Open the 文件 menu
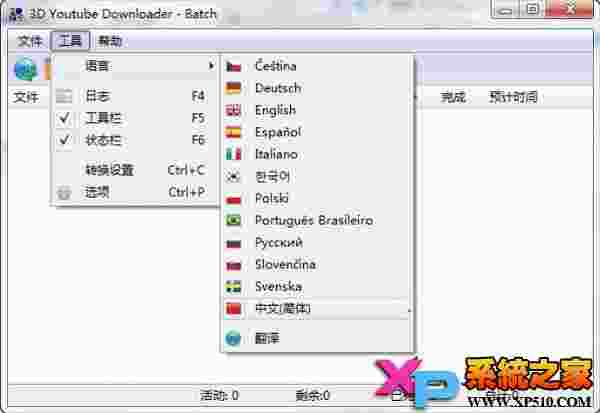600x413 pixels. pyautogui.click(x=30, y=41)
